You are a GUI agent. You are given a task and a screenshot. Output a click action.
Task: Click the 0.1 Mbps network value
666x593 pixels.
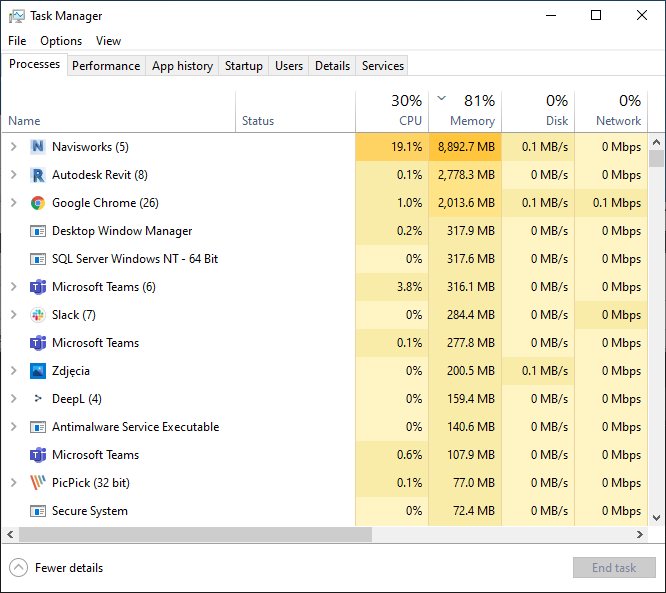pyautogui.click(x=617, y=203)
